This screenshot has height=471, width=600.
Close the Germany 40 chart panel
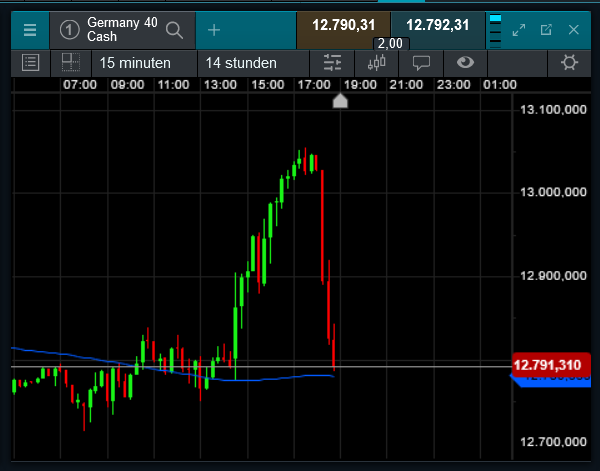coord(574,30)
